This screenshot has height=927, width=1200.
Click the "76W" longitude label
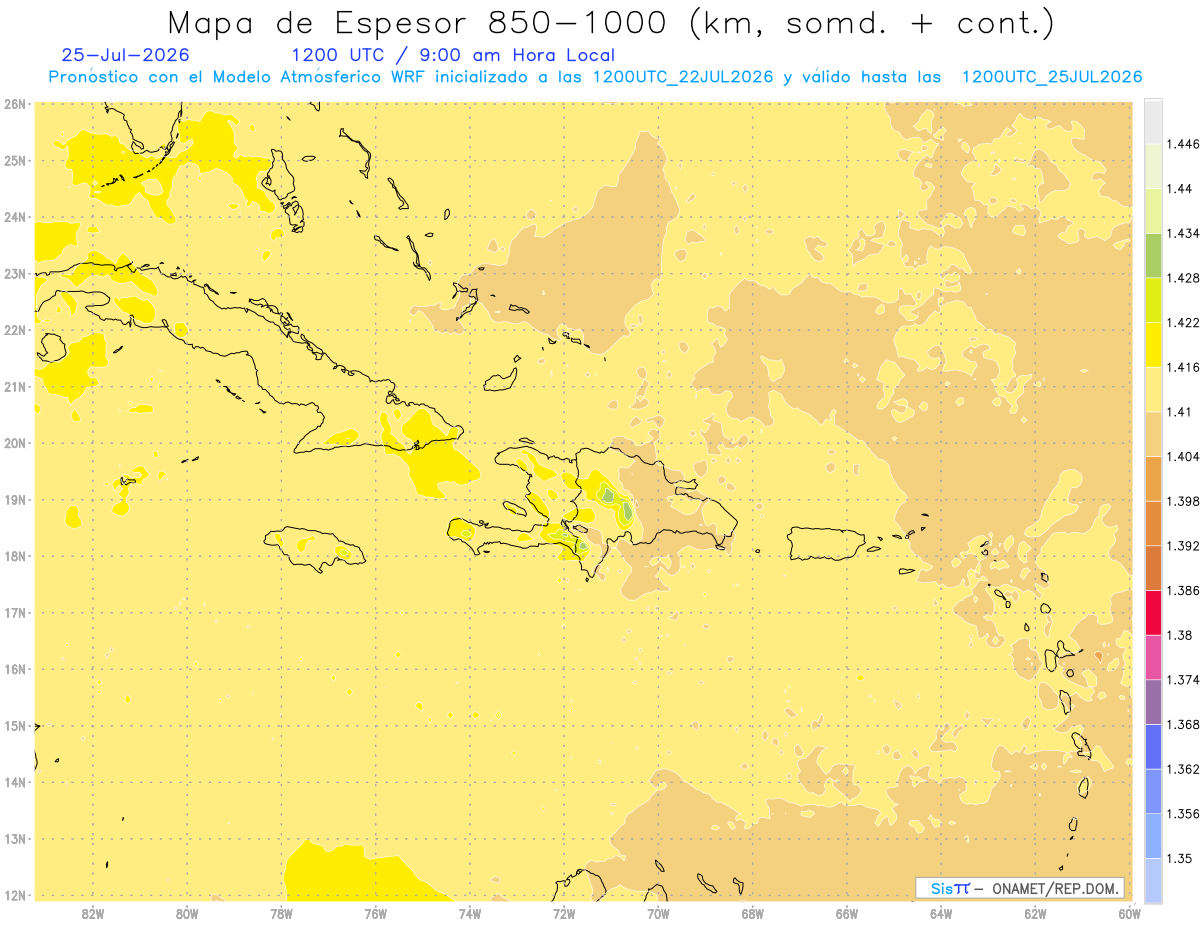pyautogui.click(x=375, y=913)
